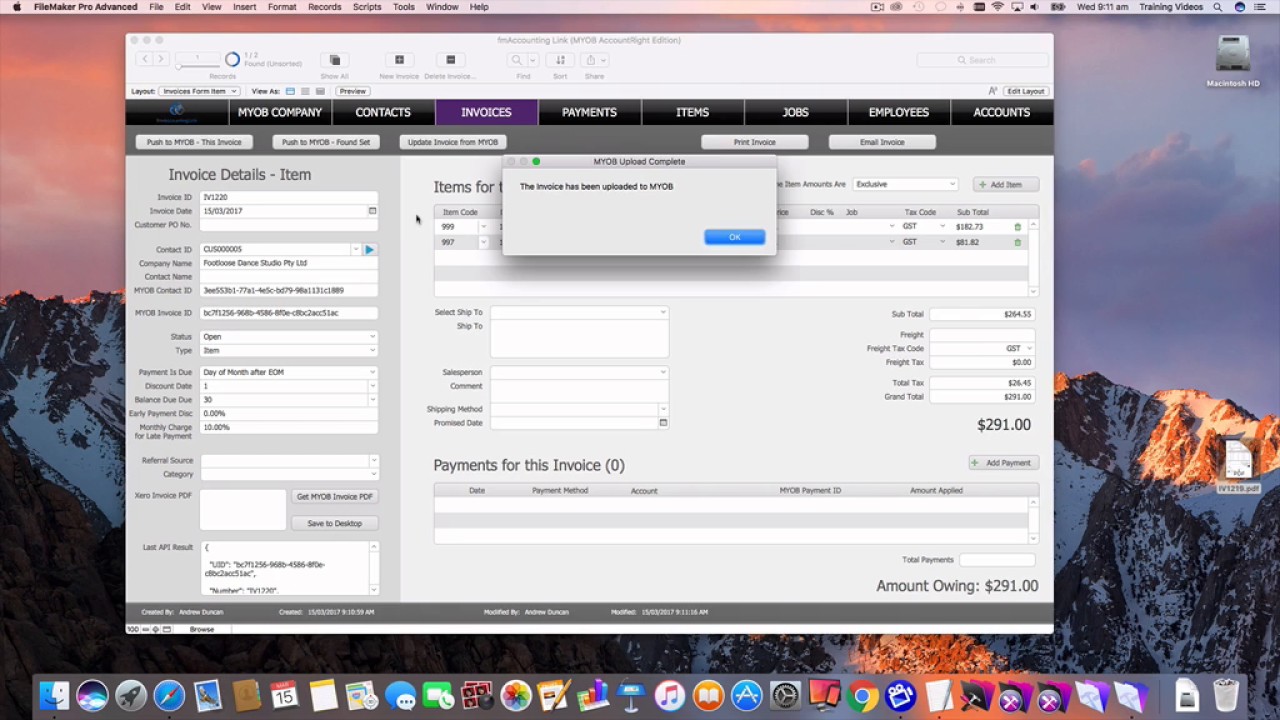Click the Show All records icon

click(x=335, y=60)
